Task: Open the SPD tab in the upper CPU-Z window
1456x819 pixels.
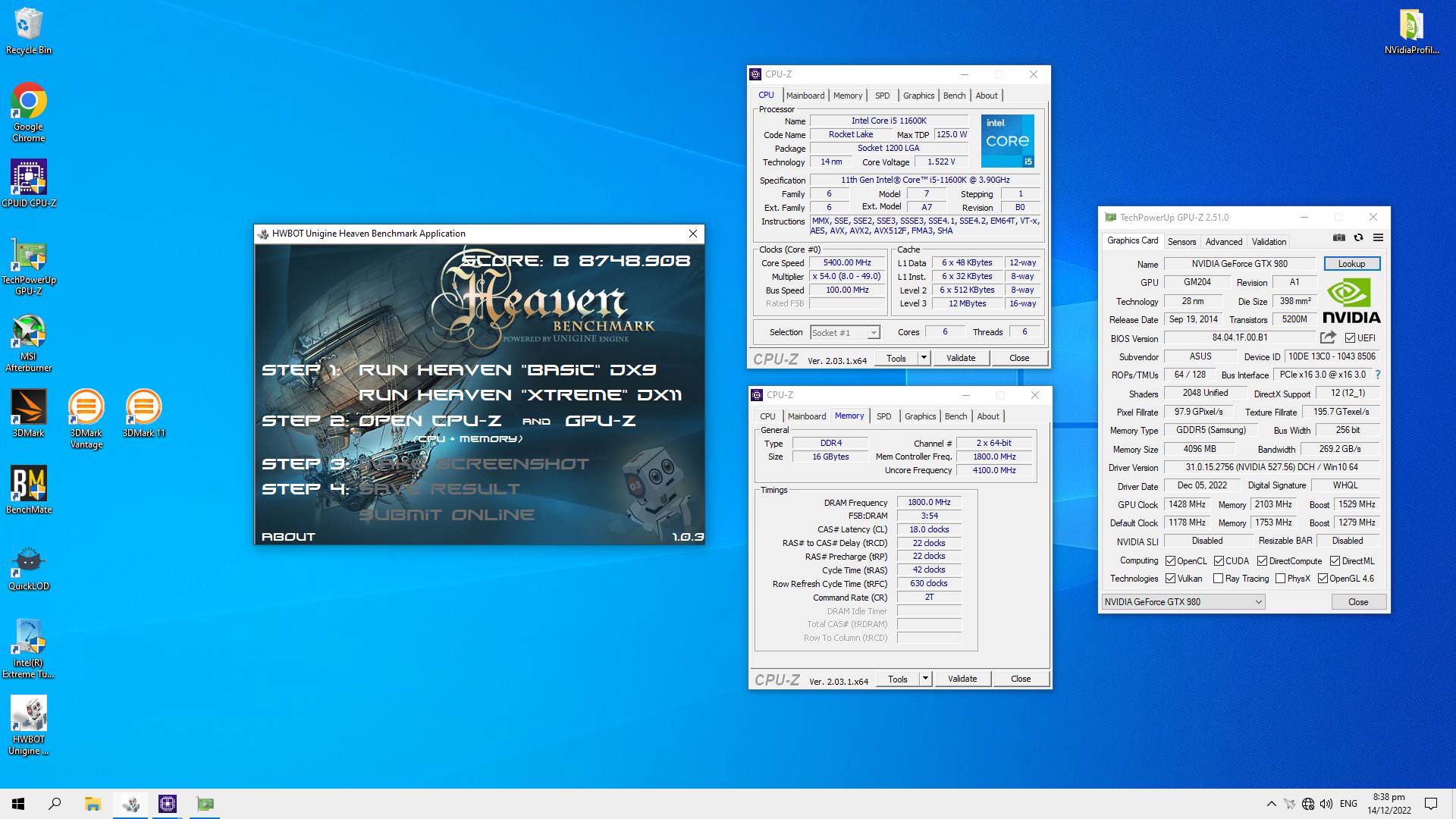Action: pyautogui.click(x=882, y=96)
